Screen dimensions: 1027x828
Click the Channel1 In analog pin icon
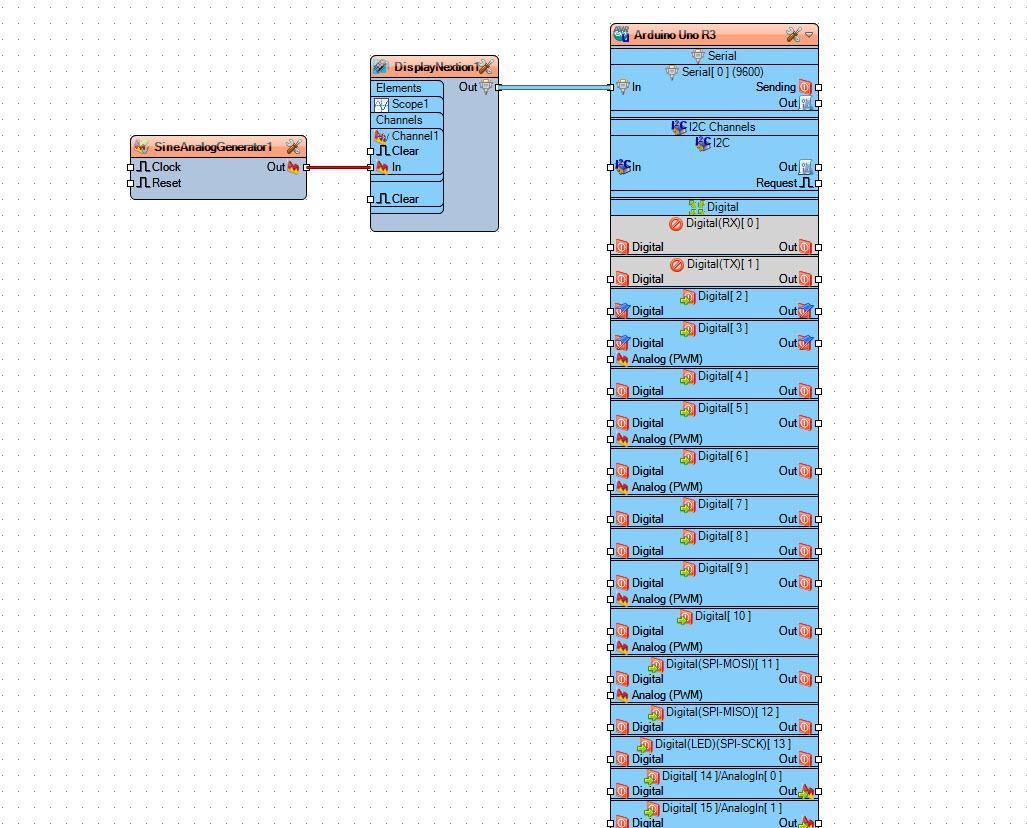coord(383,168)
